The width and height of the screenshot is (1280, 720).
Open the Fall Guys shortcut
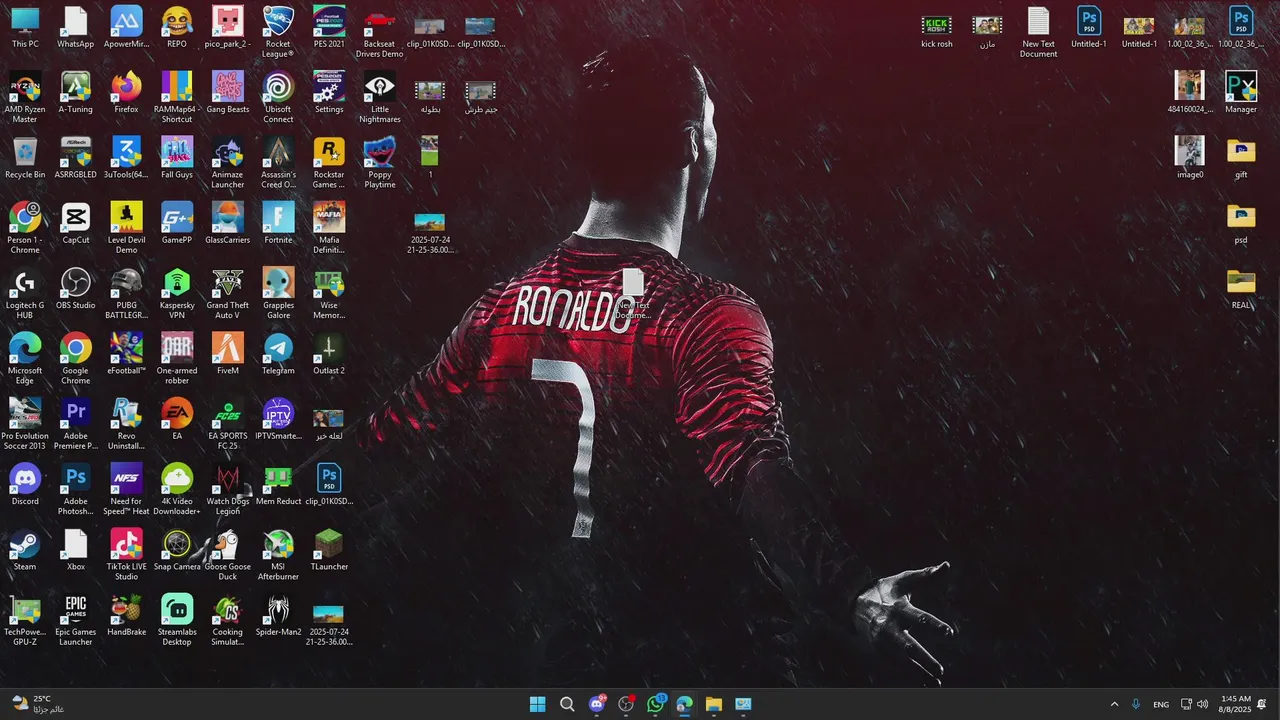pyautogui.click(x=177, y=158)
